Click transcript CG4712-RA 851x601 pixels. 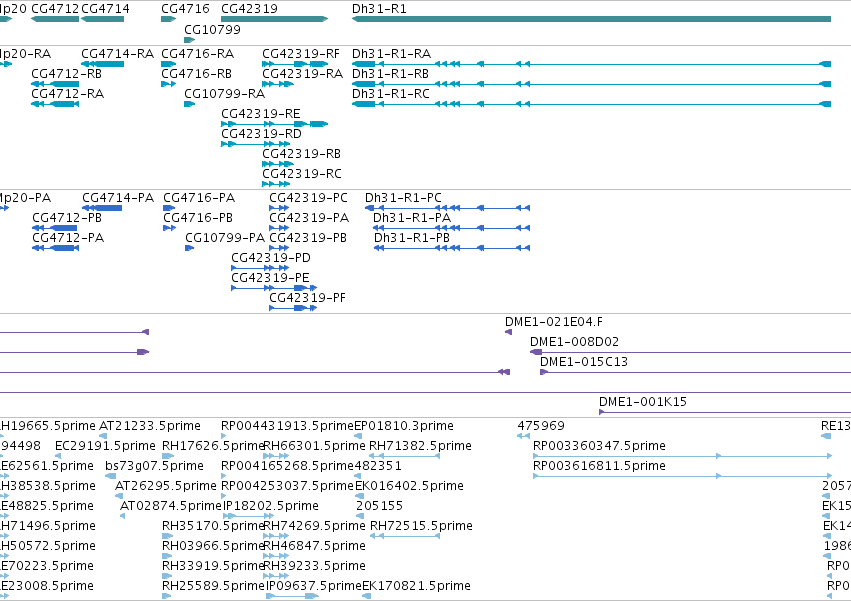click(55, 104)
